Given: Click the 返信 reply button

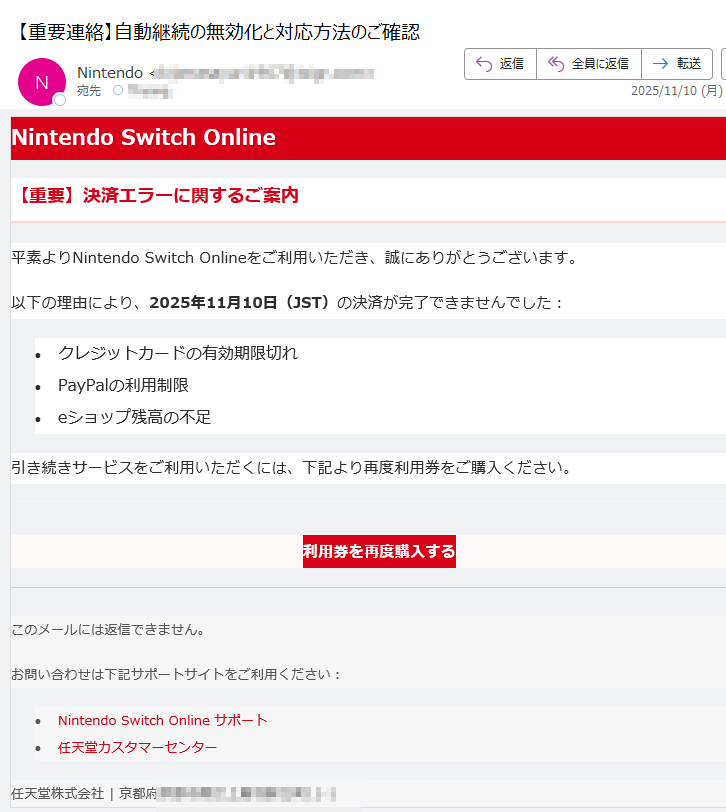Looking at the screenshot, I should [500, 64].
